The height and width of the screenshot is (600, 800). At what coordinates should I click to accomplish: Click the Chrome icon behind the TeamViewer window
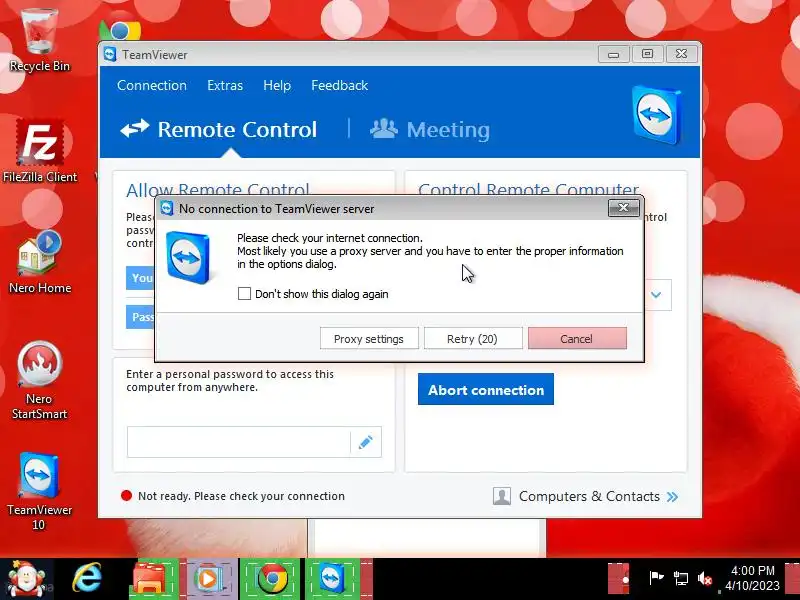[x=120, y=31]
